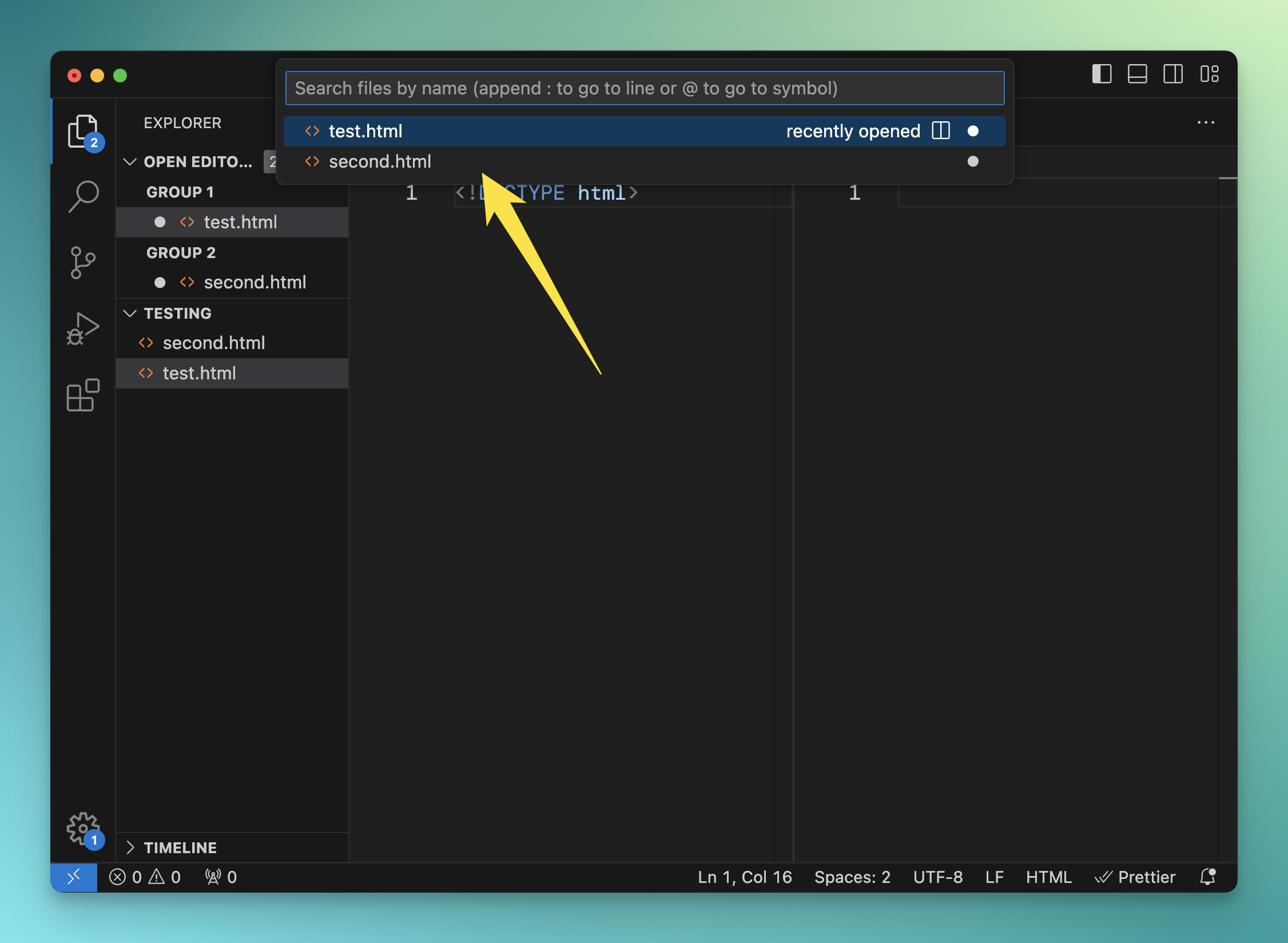Open Run and Debug view
This screenshot has width=1288, height=943.
click(84, 329)
